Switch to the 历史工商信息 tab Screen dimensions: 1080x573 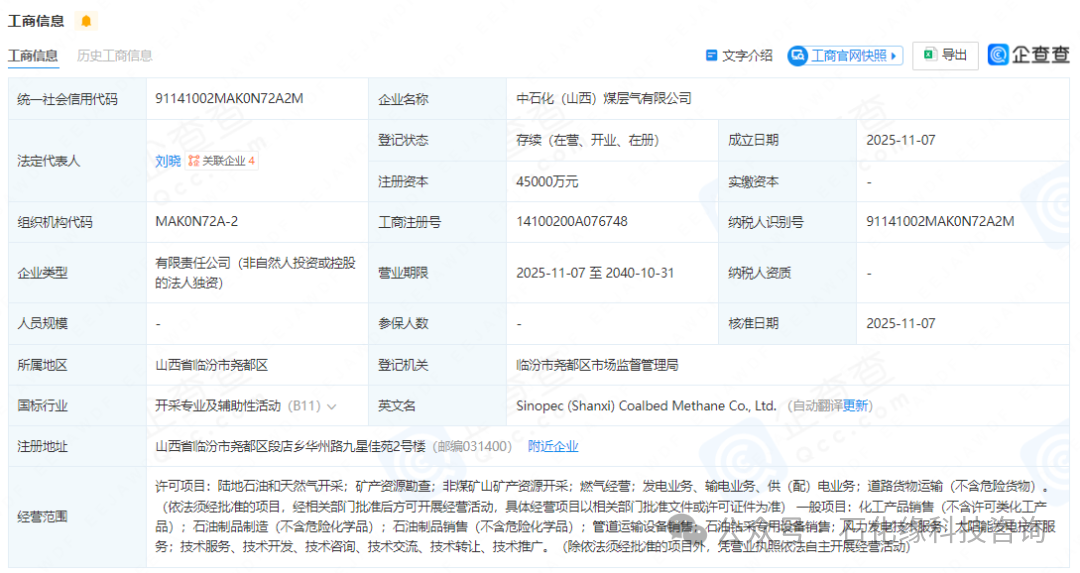(x=115, y=56)
